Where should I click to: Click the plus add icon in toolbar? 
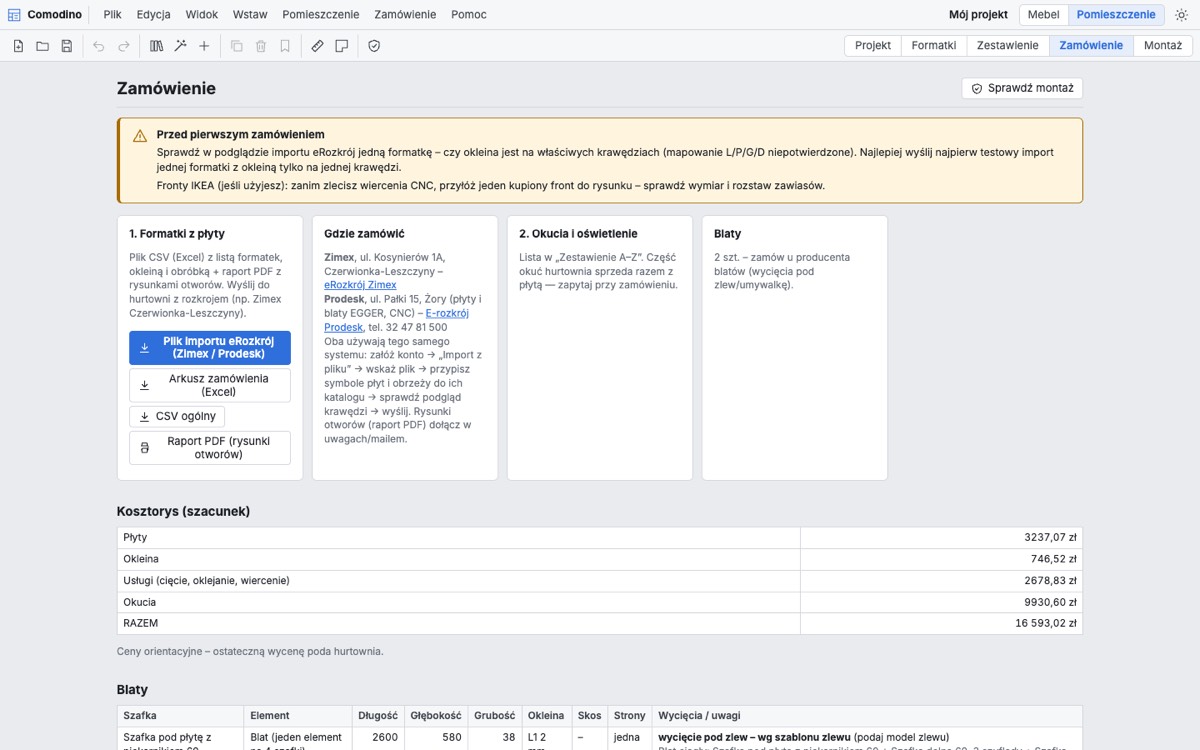pyautogui.click(x=204, y=46)
